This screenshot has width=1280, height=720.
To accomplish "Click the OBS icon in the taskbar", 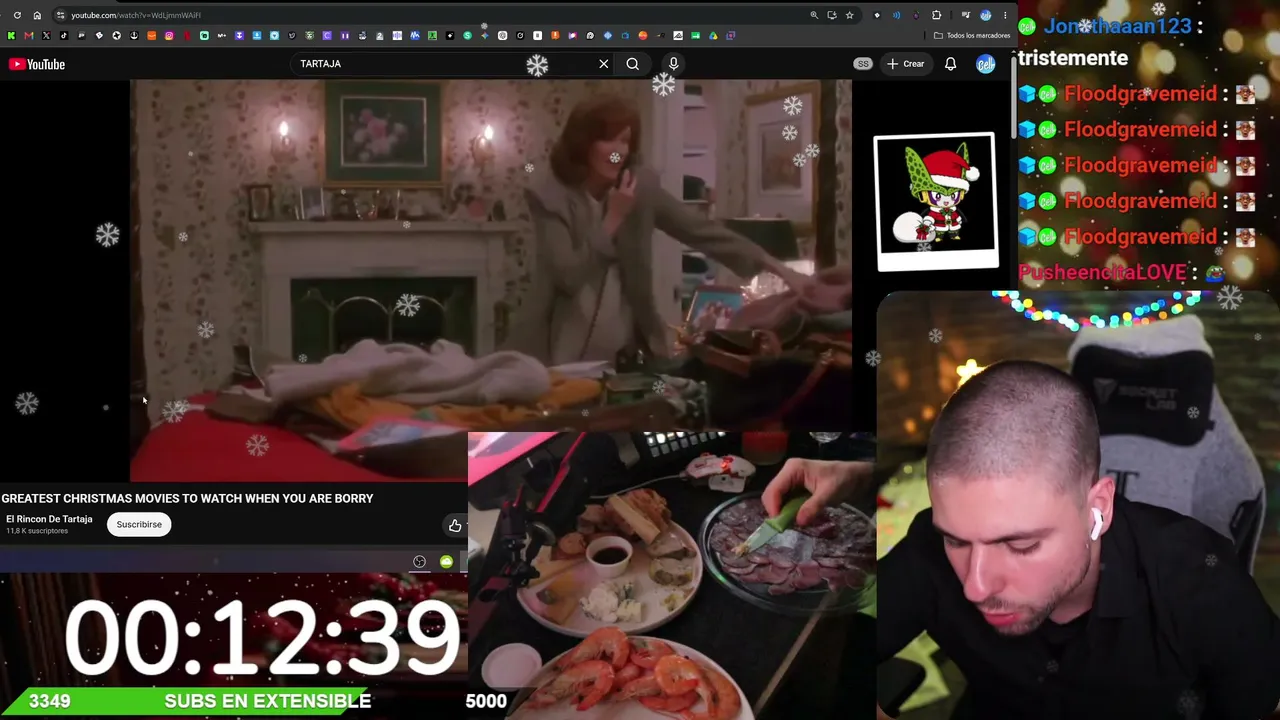I will tap(419, 562).
